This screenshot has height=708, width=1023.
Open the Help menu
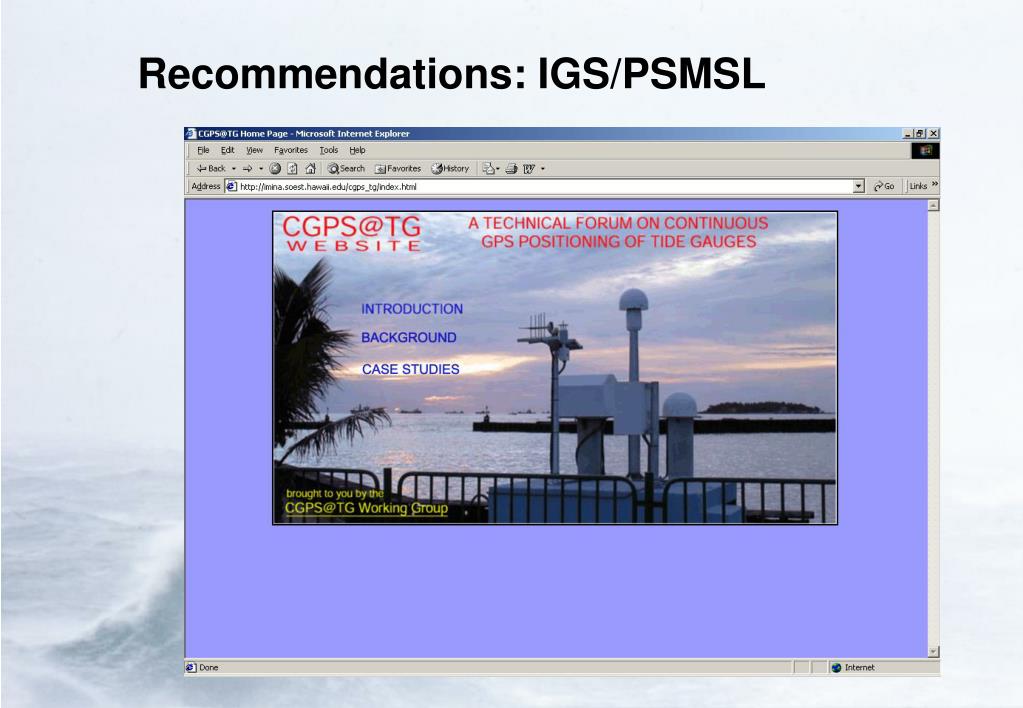[x=358, y=150]
